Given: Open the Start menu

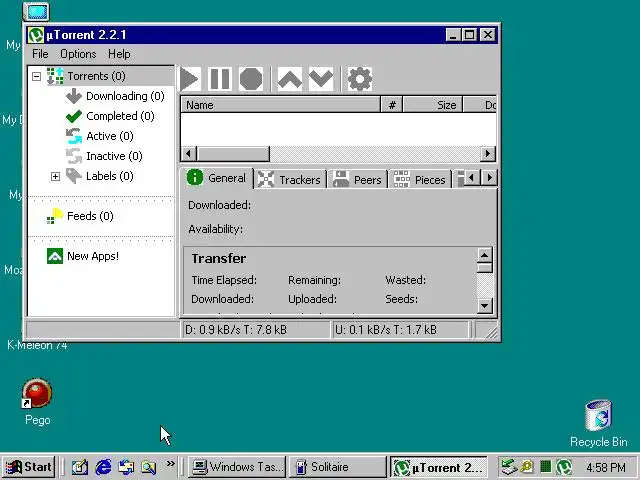Looking at the screenshot, I should [29, 467].
